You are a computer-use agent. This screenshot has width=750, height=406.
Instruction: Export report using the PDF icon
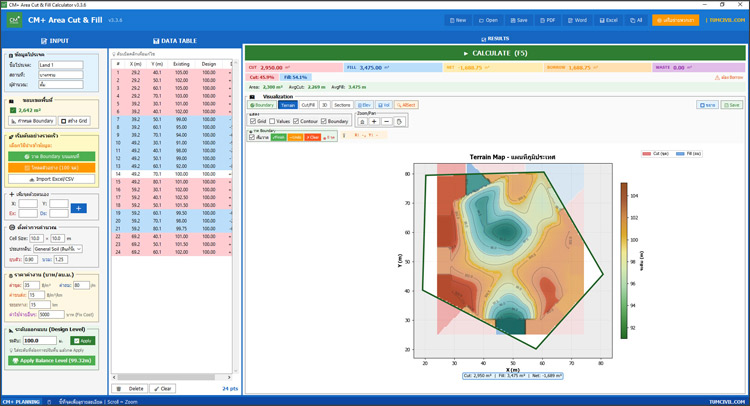tap(547, 19)
